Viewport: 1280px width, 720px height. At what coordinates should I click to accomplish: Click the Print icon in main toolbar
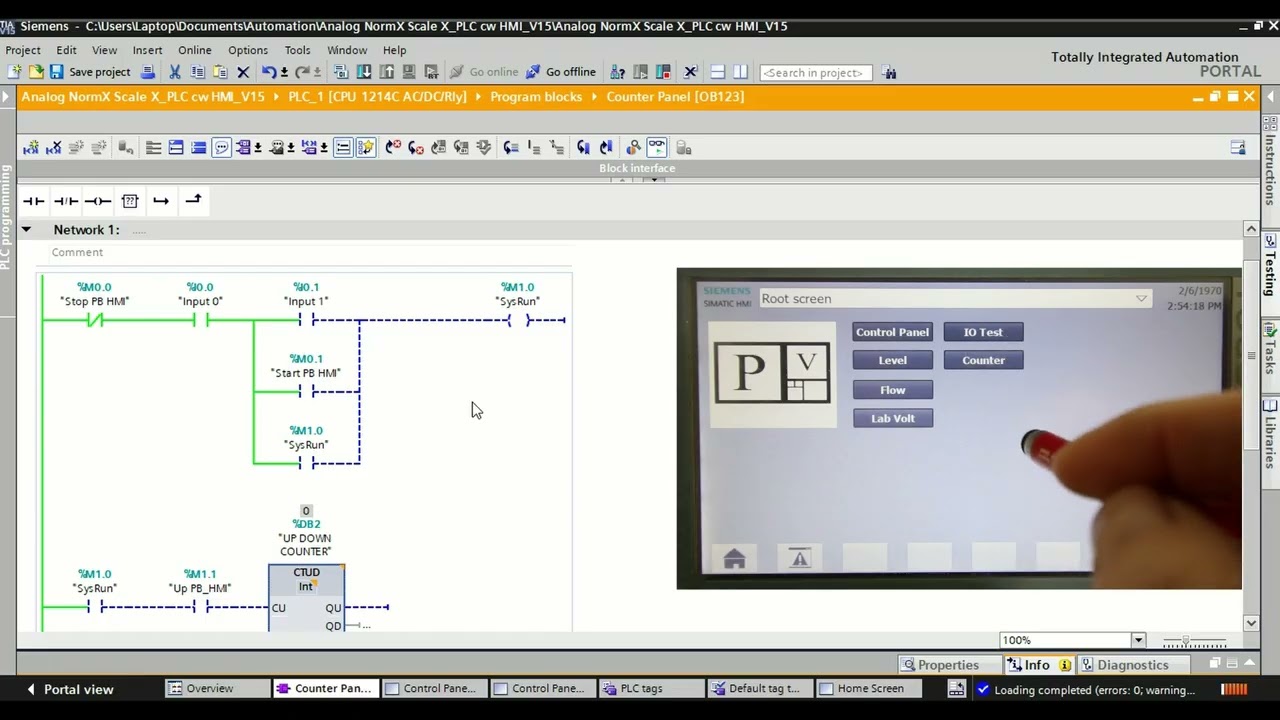148,72
